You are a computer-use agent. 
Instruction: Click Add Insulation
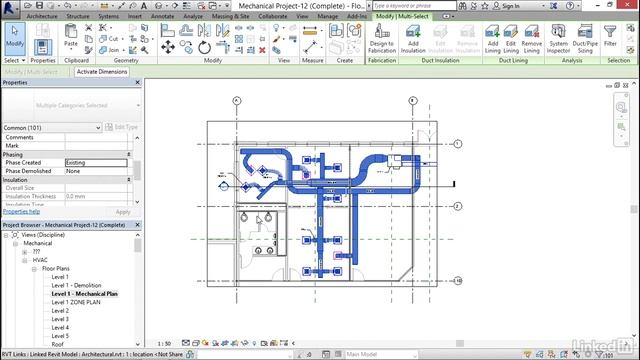(413, 38)
